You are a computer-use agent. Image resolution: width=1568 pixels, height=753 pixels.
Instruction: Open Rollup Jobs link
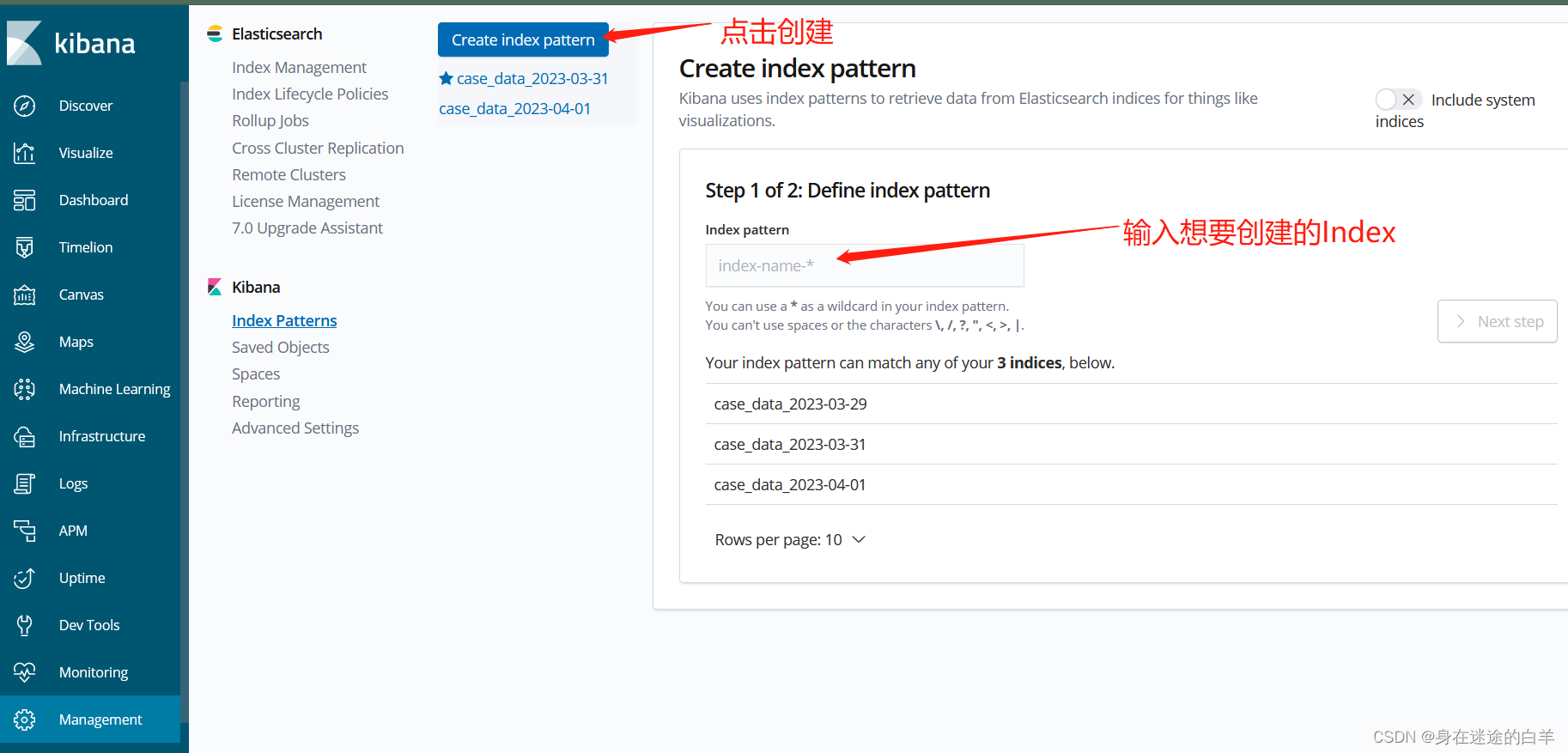click(270, 120)
